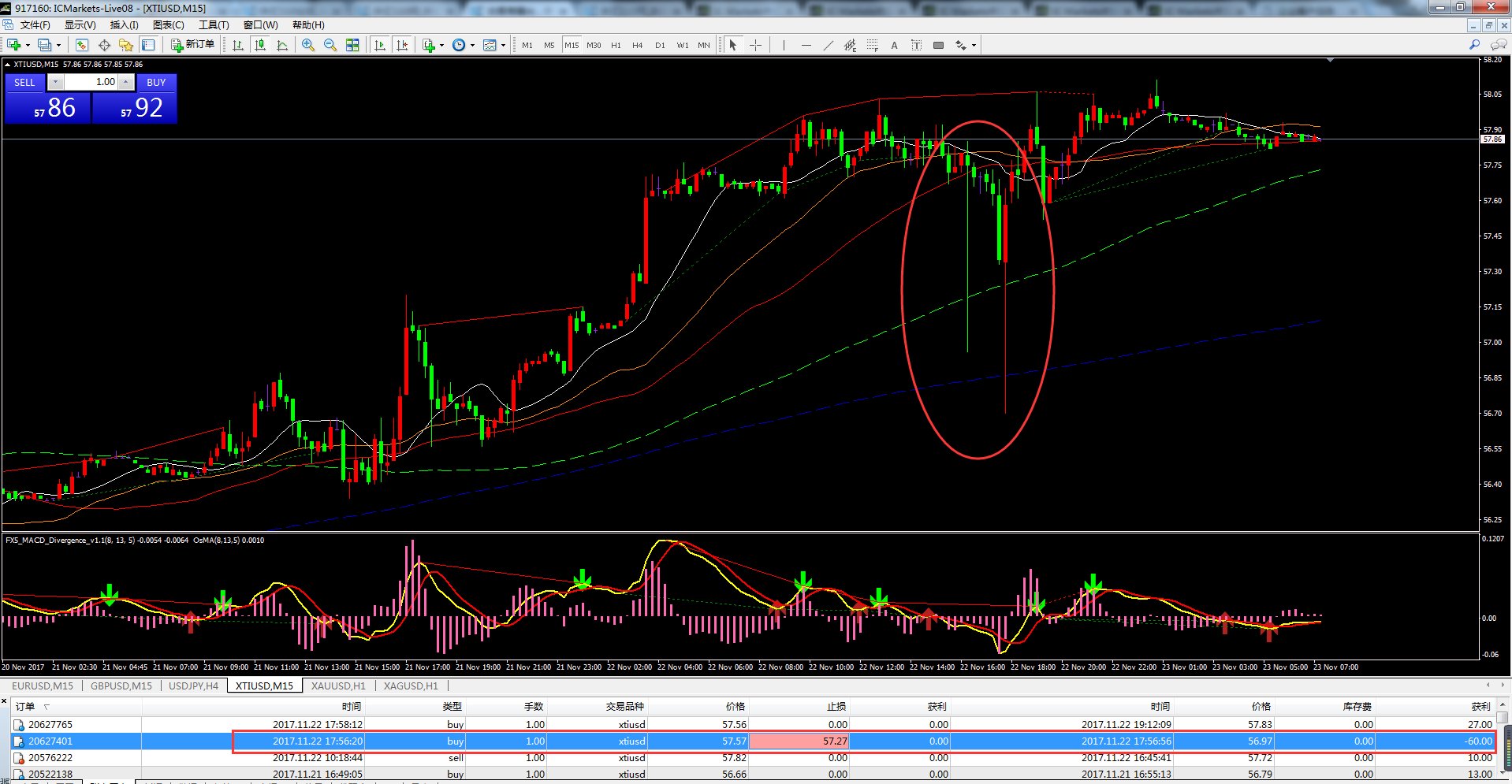The image size is (1512, 784).
Task: Pick the horizontal line drawing tool
Action: pyautogui.click(x=806, y=45)
